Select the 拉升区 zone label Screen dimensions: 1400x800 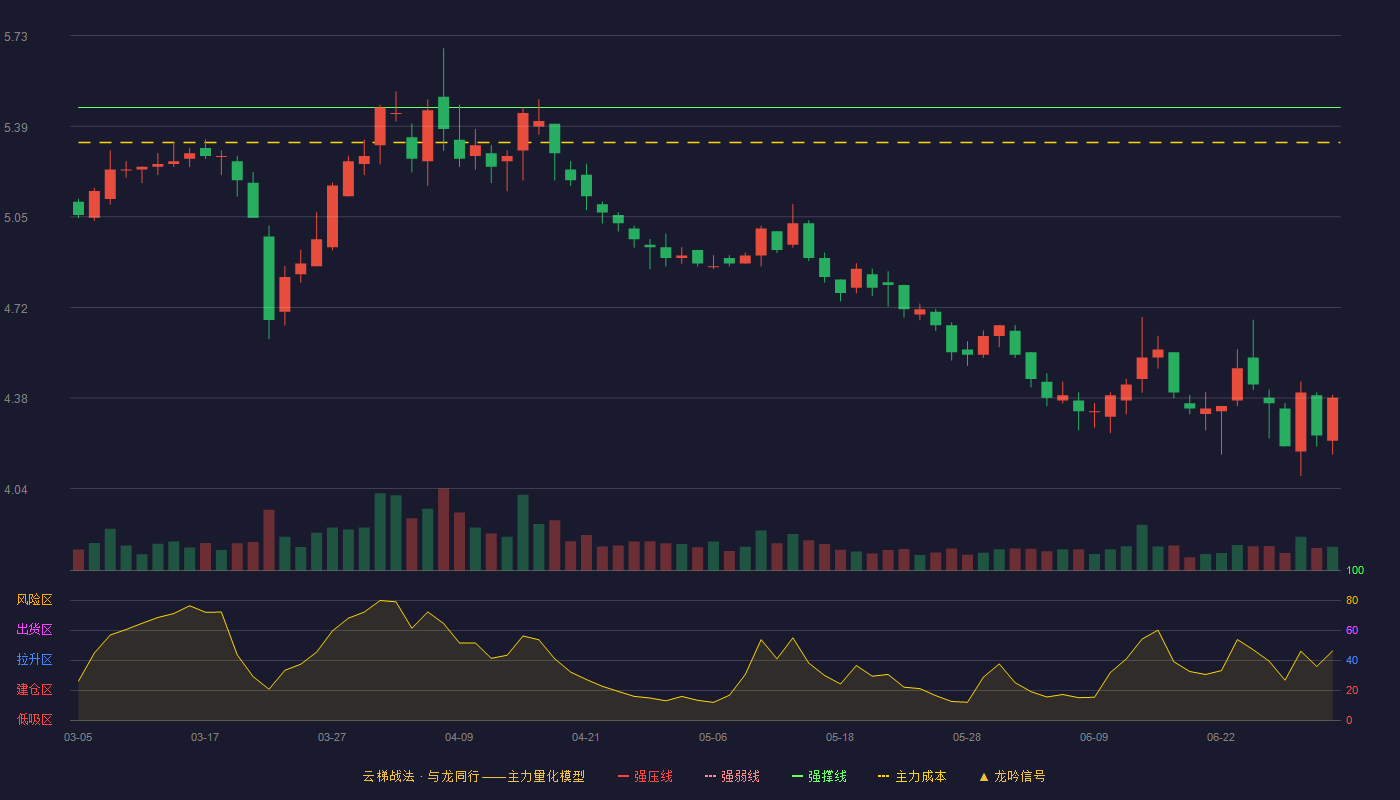click(x=34, y=660)
